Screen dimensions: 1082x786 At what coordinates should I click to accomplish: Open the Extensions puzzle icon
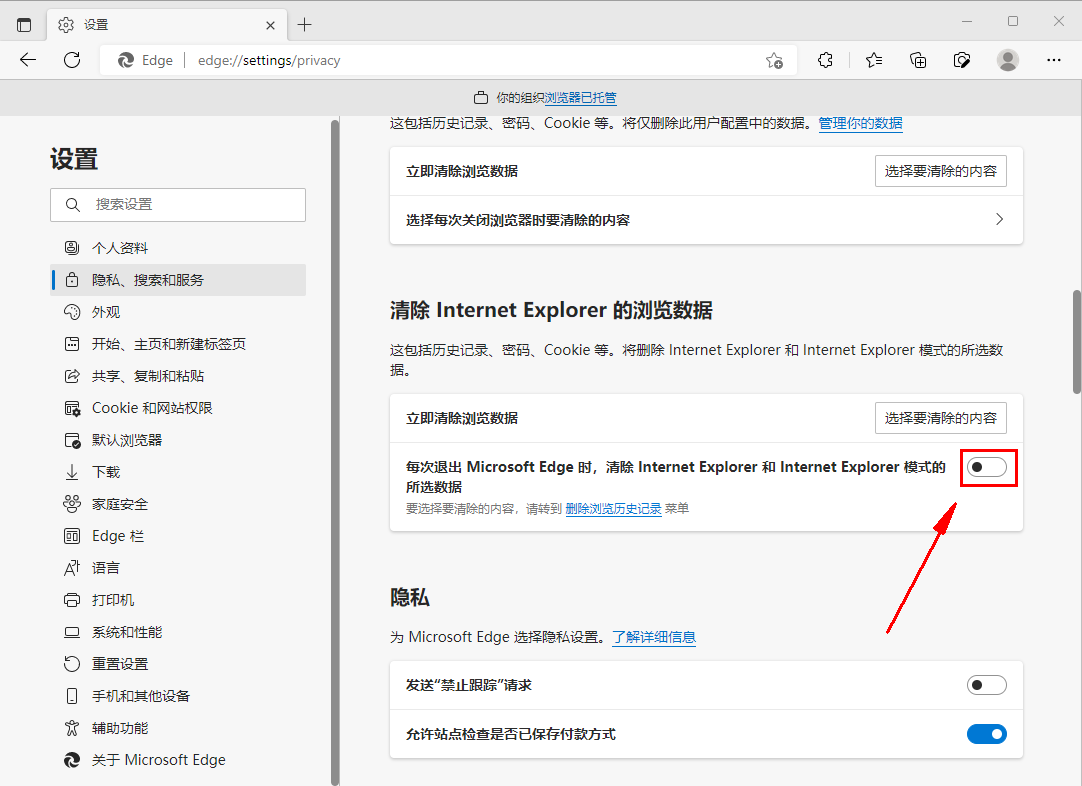pos(825,60)
